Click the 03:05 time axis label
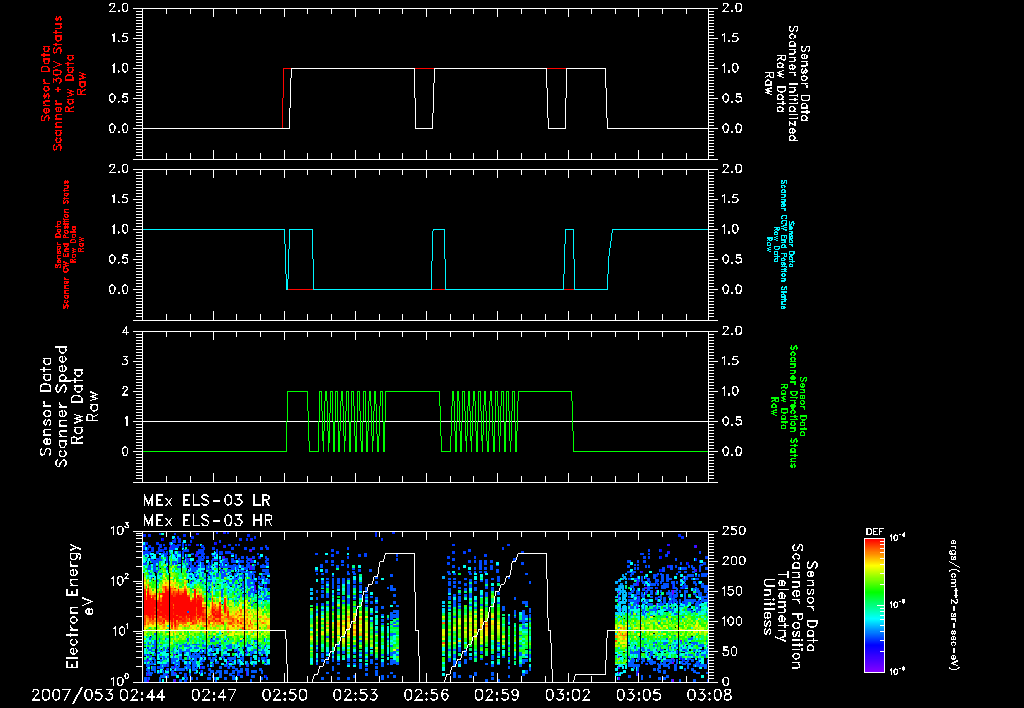1024x708 pixels. pos(639,695)
